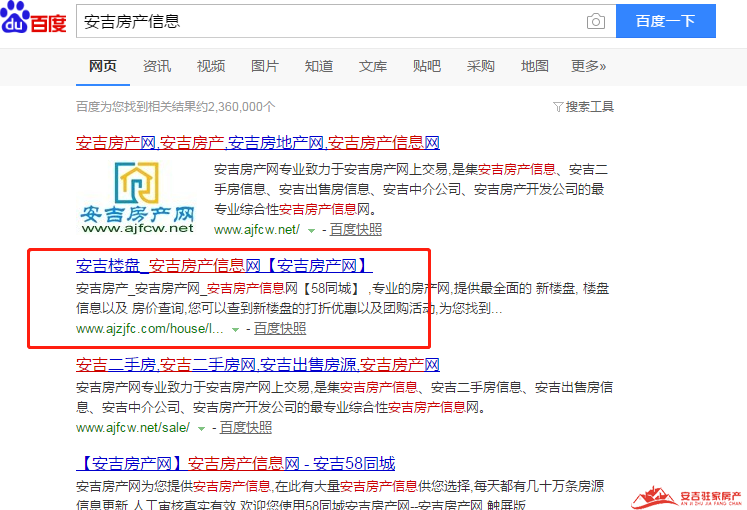
Task: Expand arrow next to www.ajzjfc.com URL
Action: tap(235, 330)
